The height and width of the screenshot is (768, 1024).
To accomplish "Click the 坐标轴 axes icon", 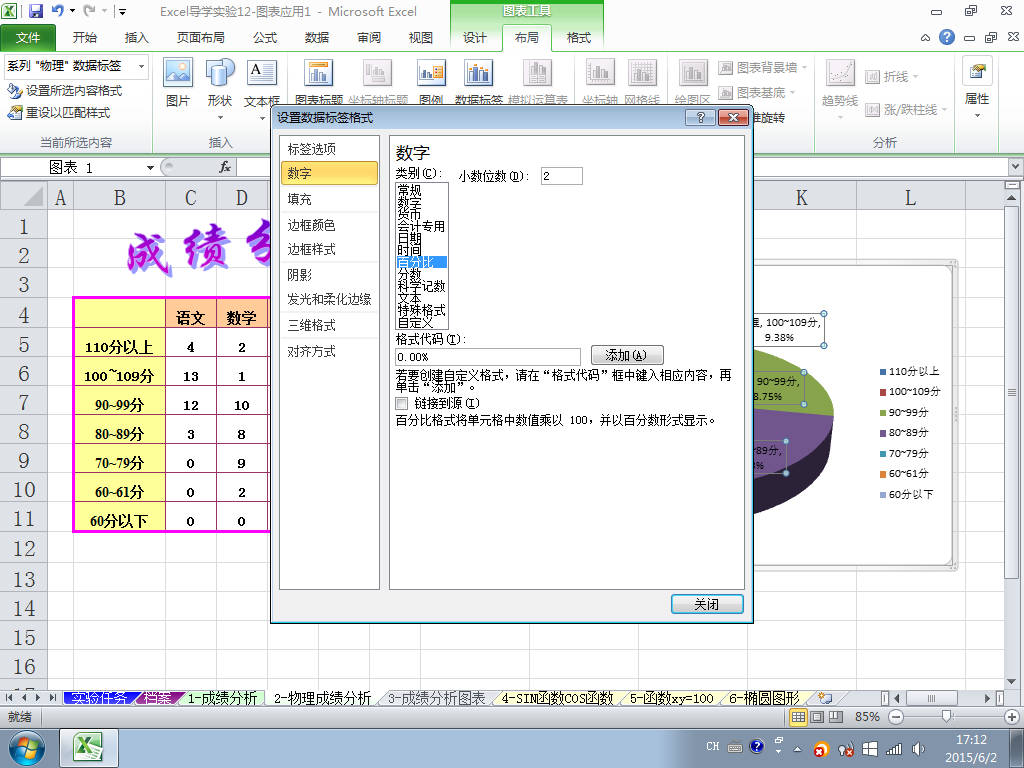I will (x=600, y=72).
